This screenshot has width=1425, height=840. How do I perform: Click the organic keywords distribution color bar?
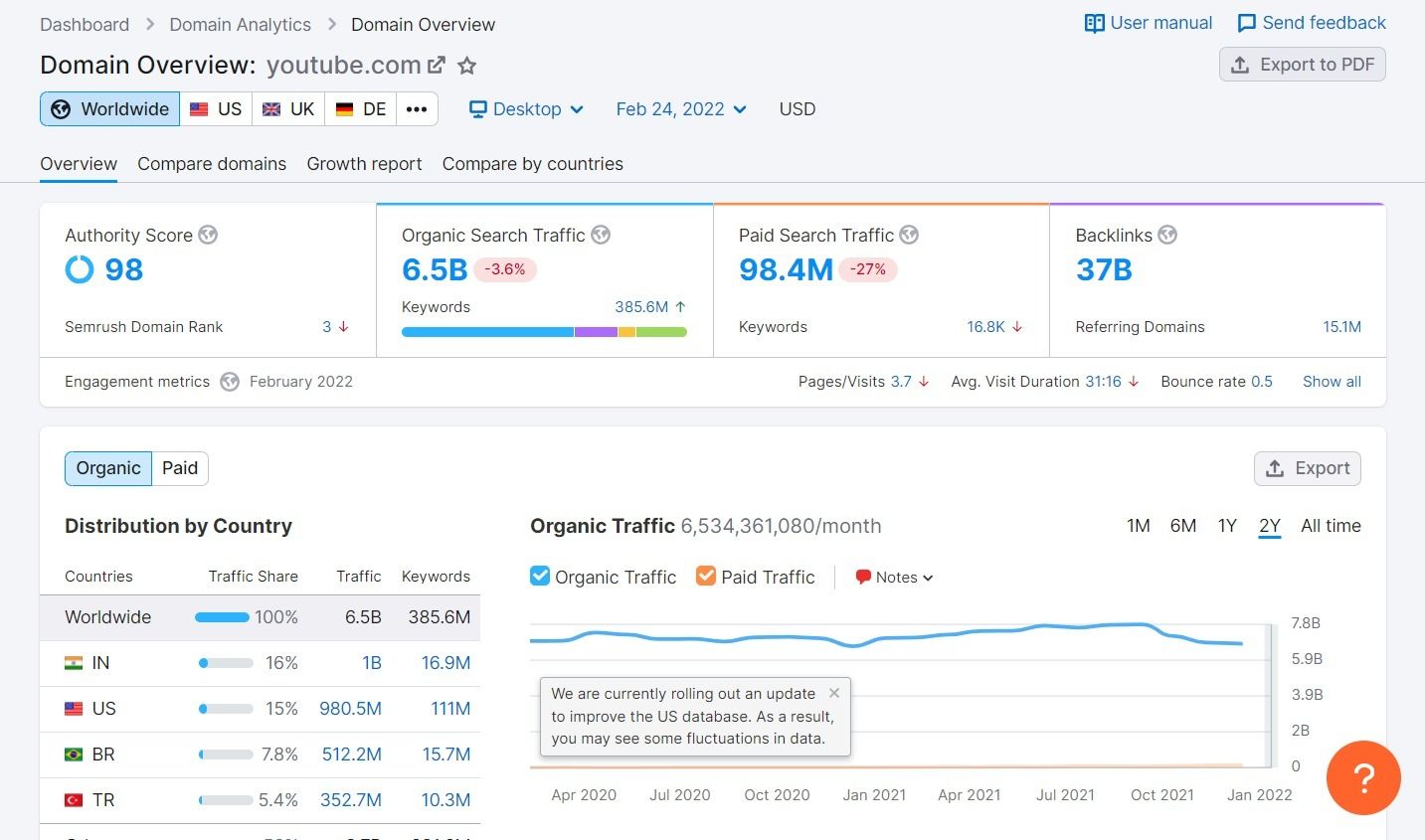pyautogui.click(x=544, y=332)
